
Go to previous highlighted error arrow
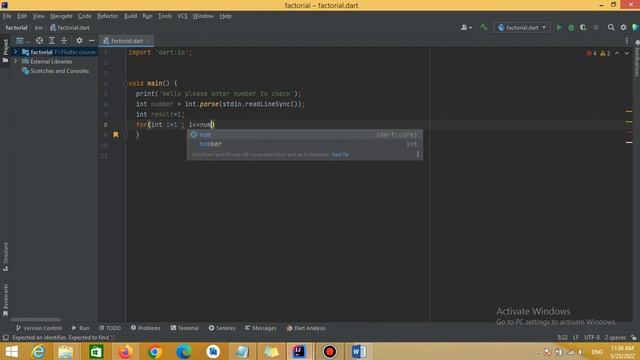click(x=617, y=53)
